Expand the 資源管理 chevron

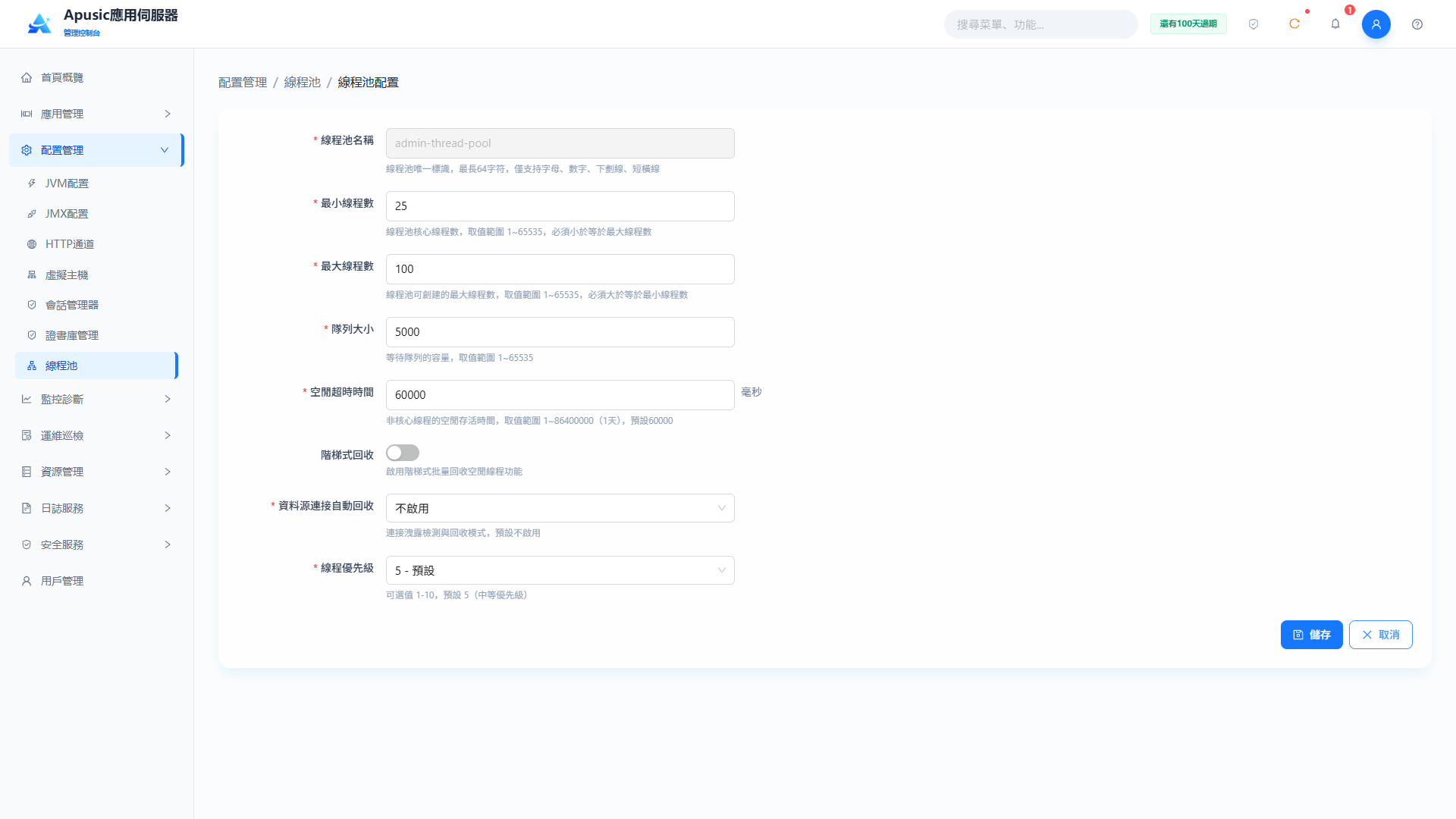(x=168, y=472)
